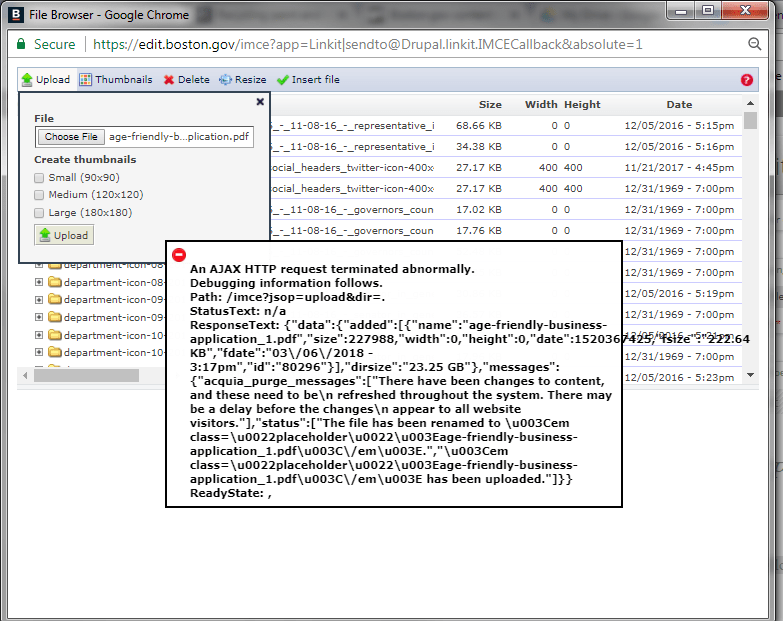783x621 pixels.
Task: Open the Thumbnails toolbar option
Action: 116,80
